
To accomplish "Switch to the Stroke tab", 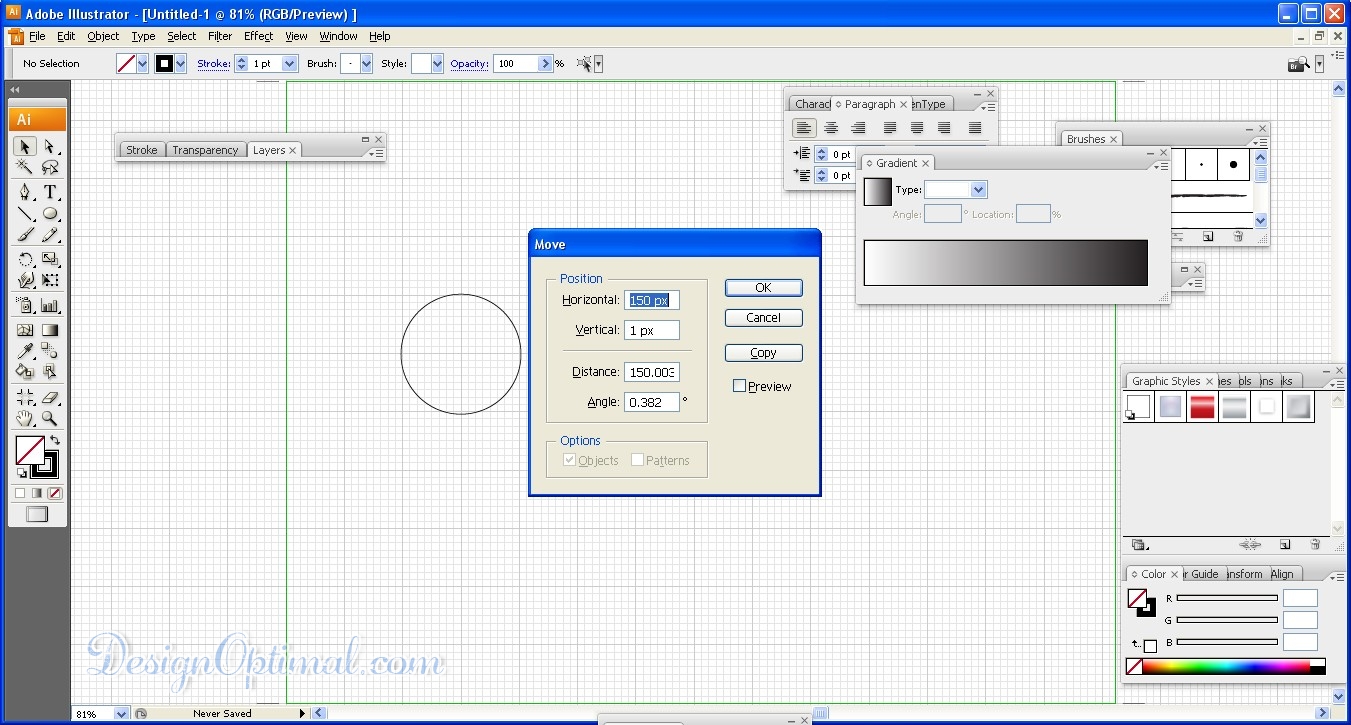I will point(142,150).
